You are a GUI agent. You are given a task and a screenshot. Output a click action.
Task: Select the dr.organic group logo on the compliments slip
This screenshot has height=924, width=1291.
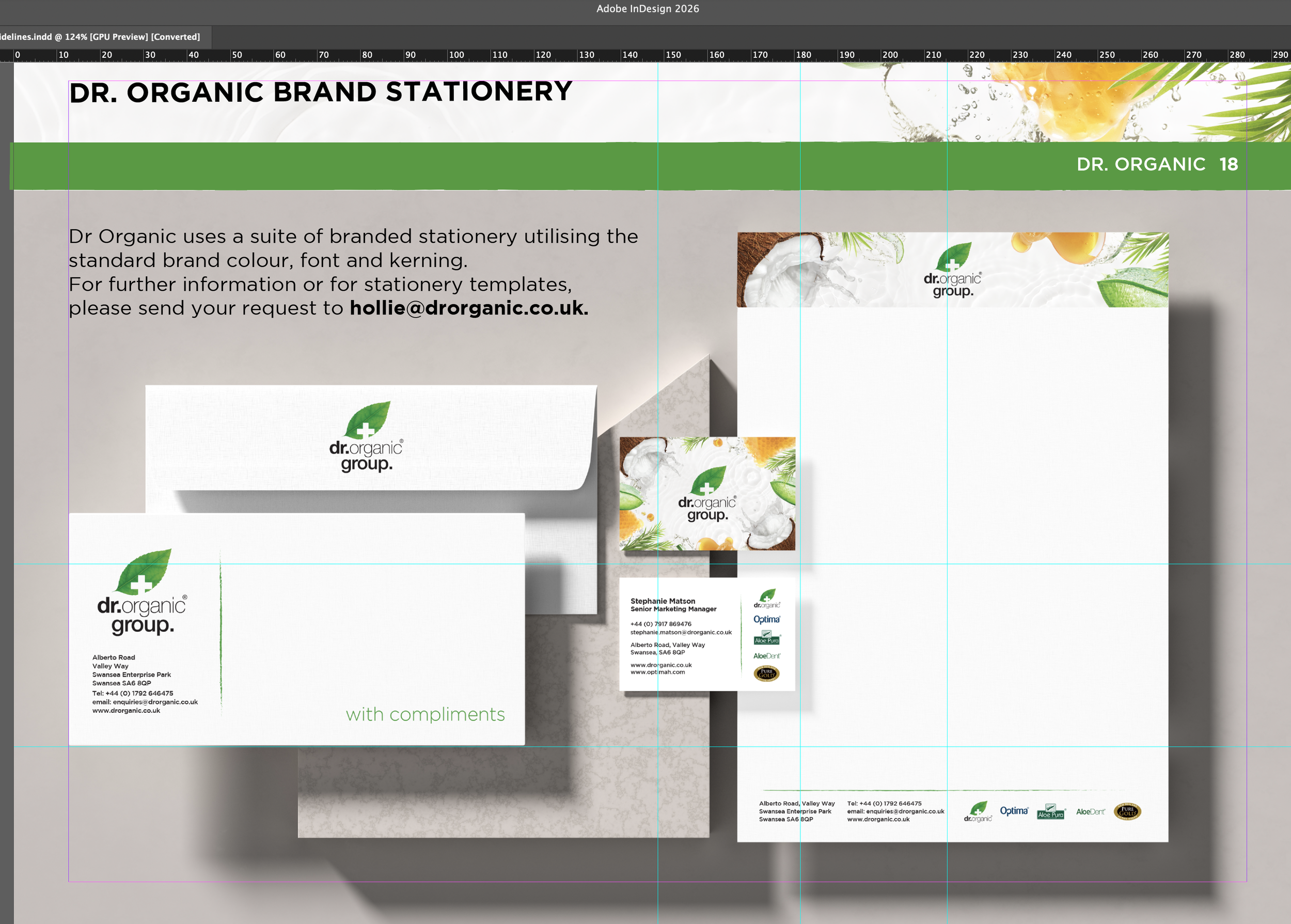(x=142, y=592)
